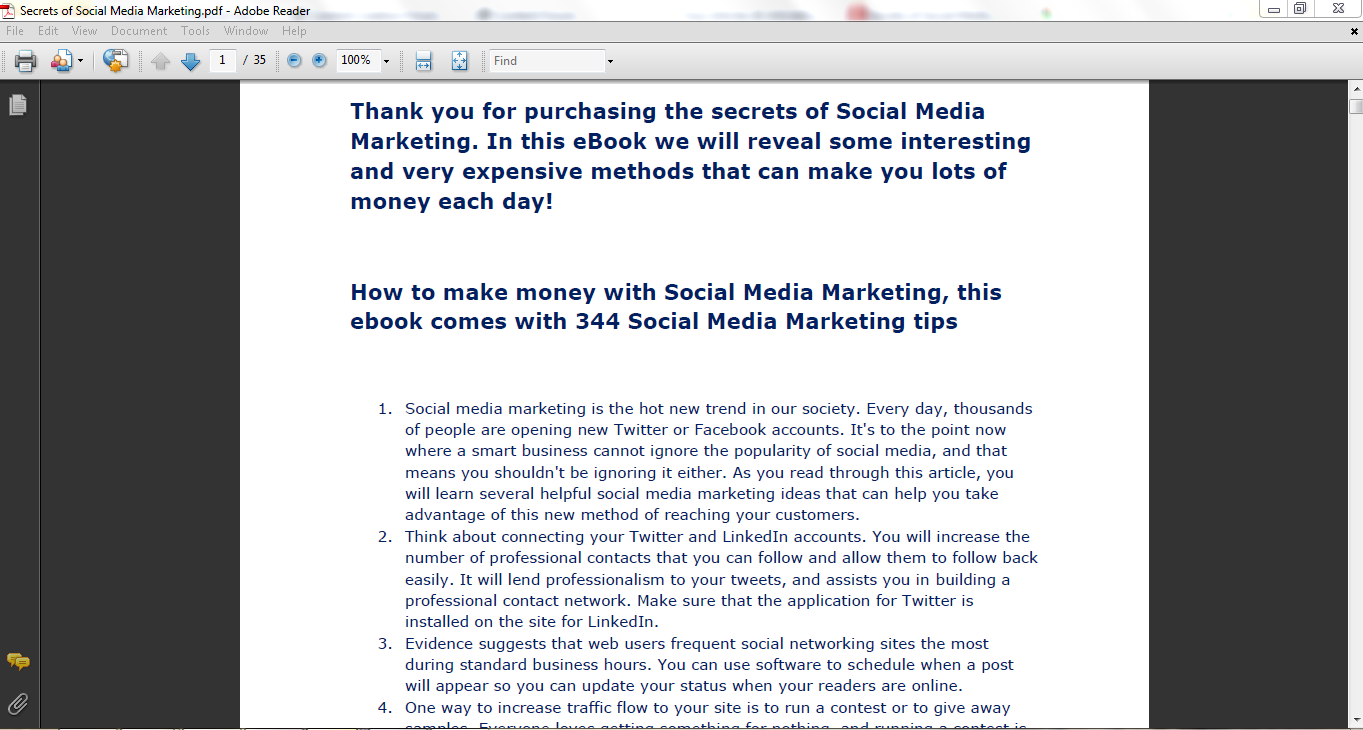The image size is (1363, 730).
Task: Open the File menu
Action: coord(14,31)
